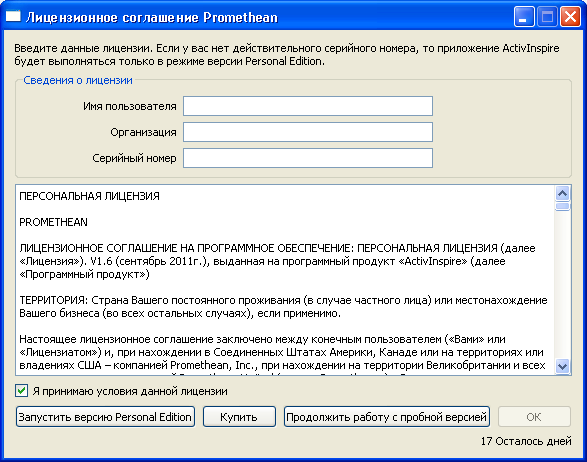Click the 17 Осталось дней label
587x462 pixels.
(526, 441)
